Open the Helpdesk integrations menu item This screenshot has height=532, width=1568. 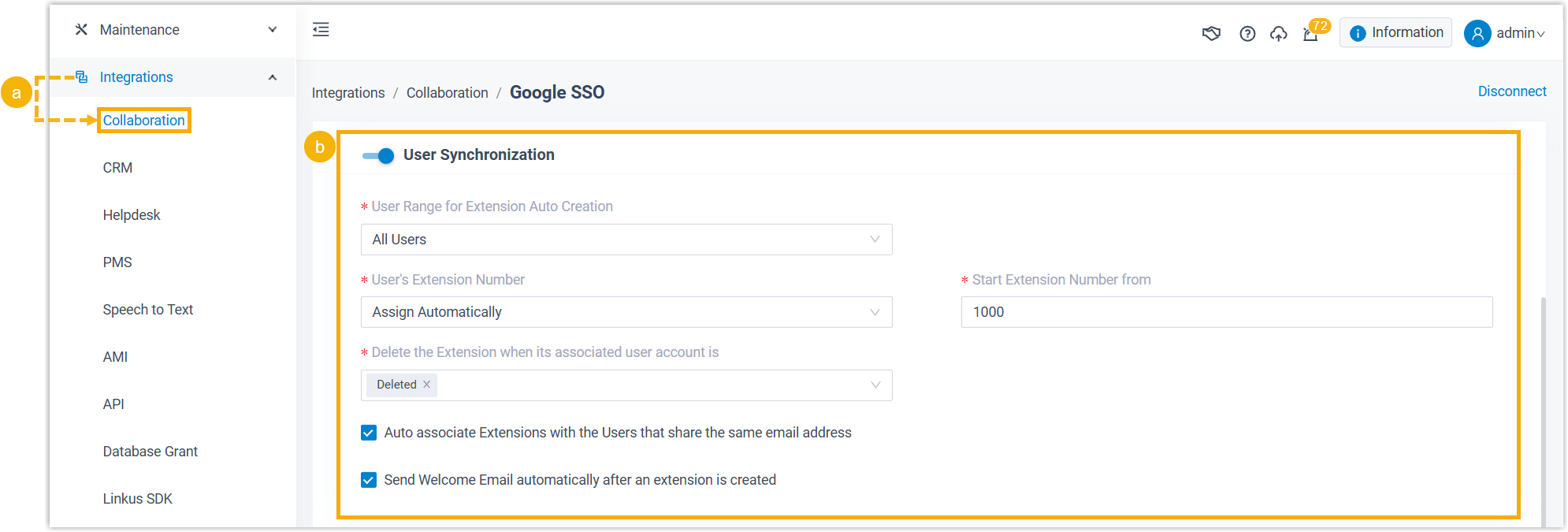pyautogui.click(x=132, y=215)
